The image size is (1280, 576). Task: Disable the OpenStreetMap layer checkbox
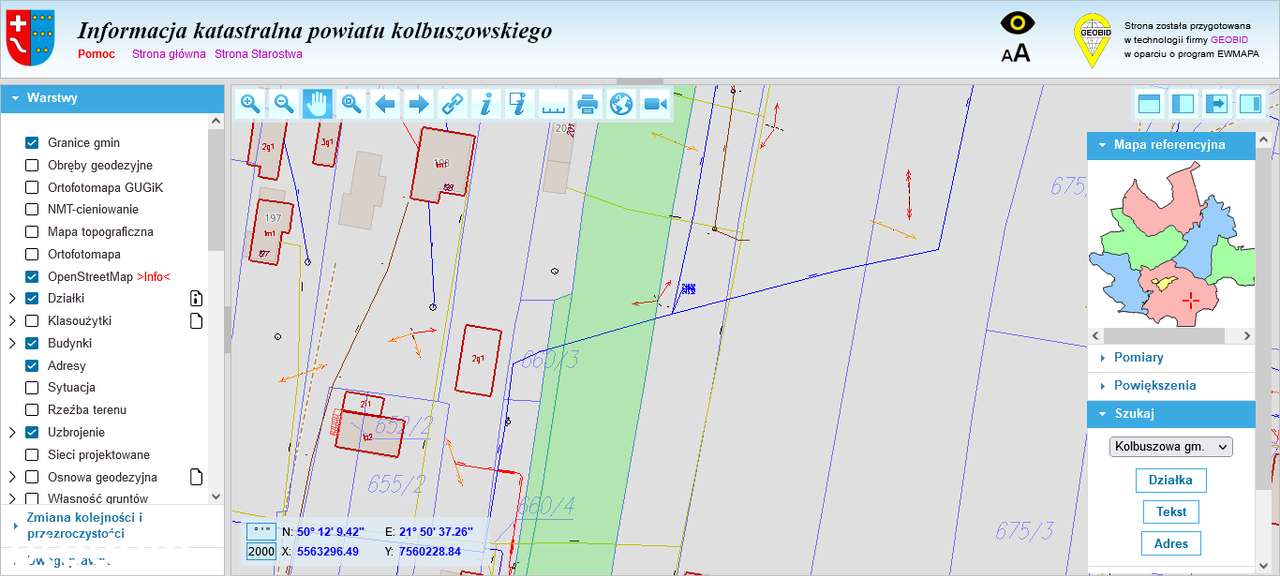[32, 276]
